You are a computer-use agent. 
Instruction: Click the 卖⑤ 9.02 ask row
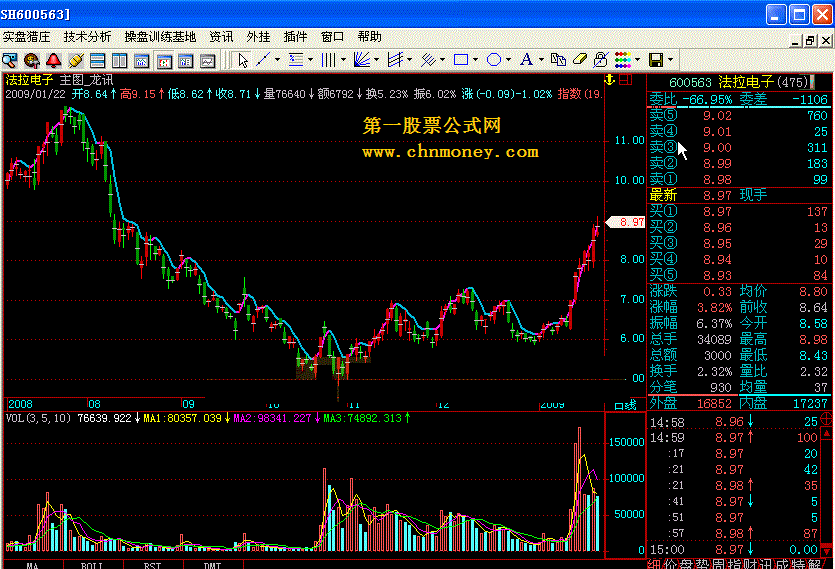click(739, 116)
